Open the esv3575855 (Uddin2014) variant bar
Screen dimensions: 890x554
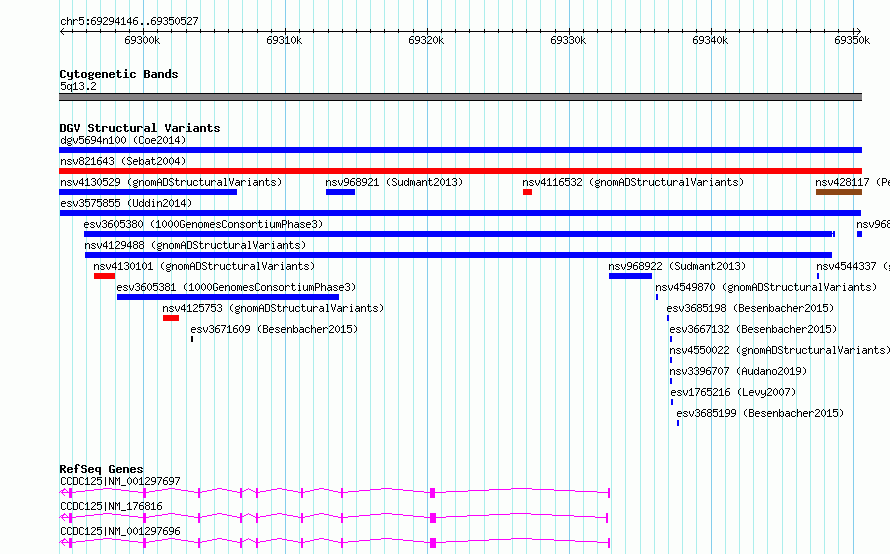(460, 213)
